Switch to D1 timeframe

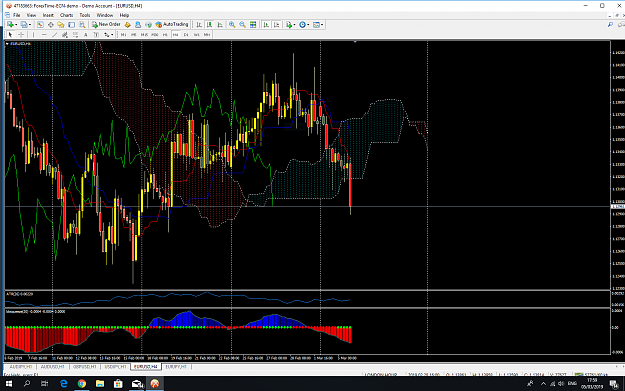(x=186, y=35)
